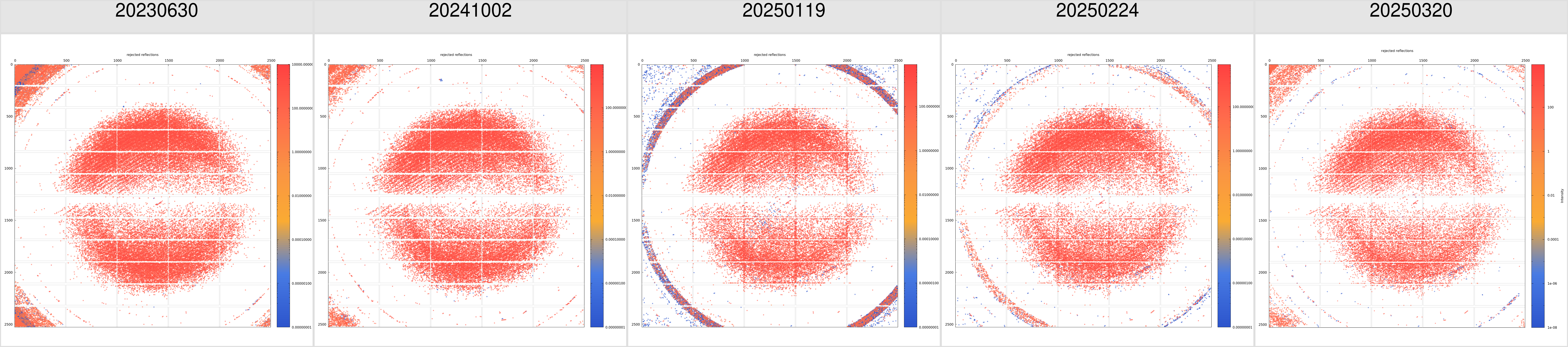Click the '1e-08' color bar tick label
The image size is (1568, 347).
point(1552,327)
